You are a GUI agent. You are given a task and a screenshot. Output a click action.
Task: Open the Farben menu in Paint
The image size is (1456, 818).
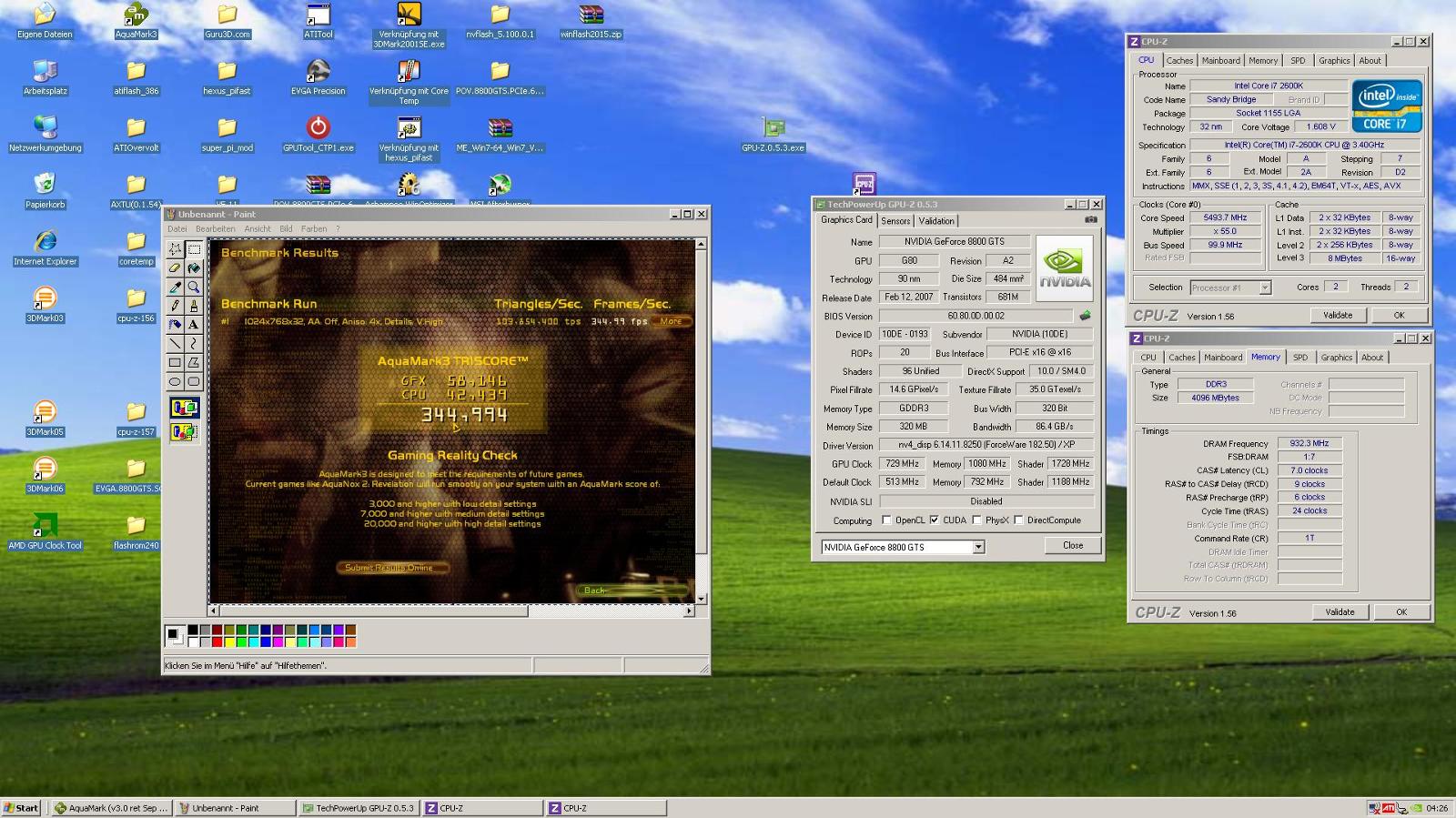click(314, 229)
